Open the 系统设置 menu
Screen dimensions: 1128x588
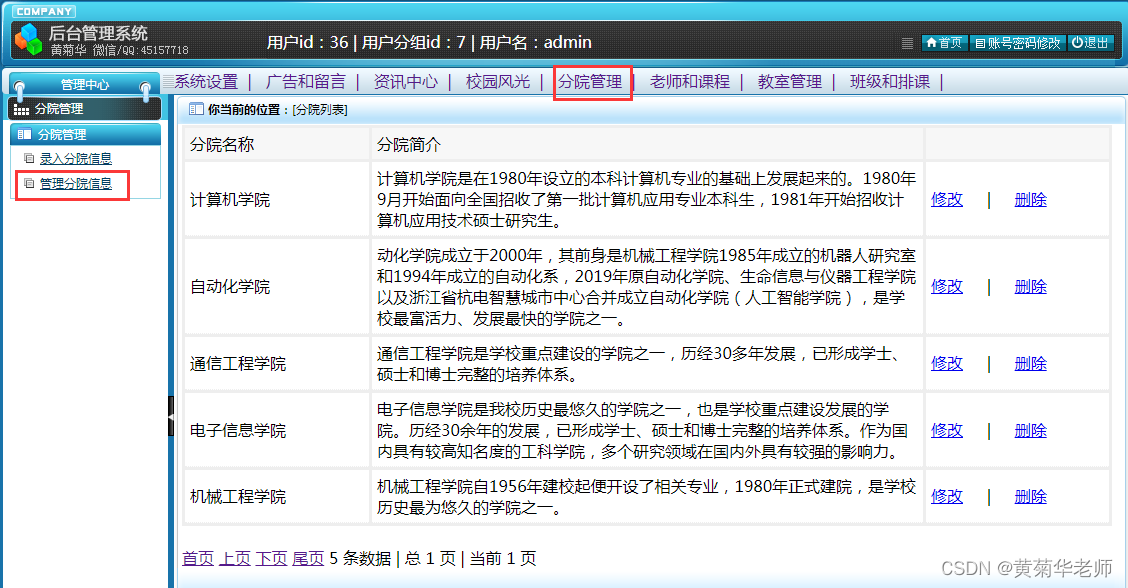(206, 82)
